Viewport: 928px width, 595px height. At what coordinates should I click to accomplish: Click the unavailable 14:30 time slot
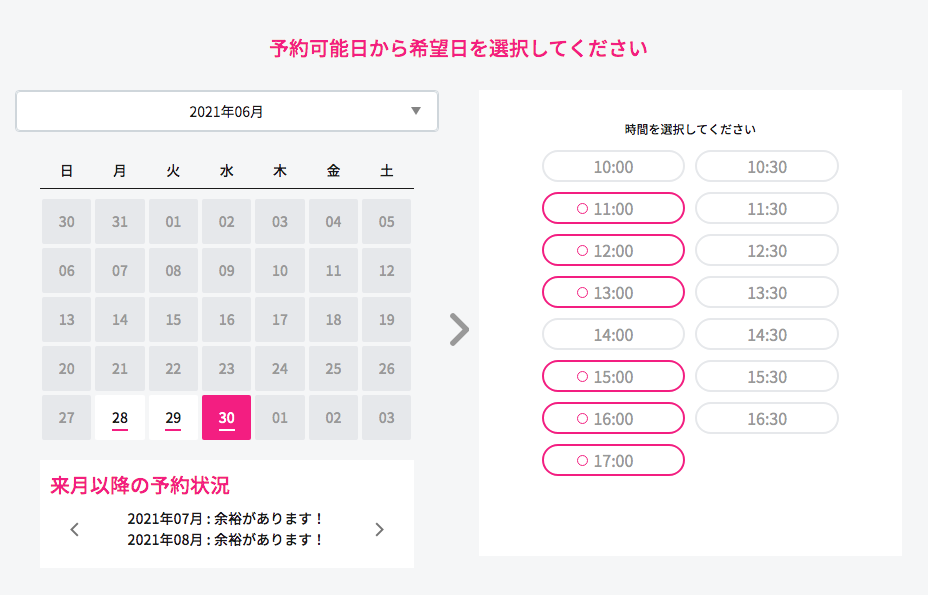767,334
